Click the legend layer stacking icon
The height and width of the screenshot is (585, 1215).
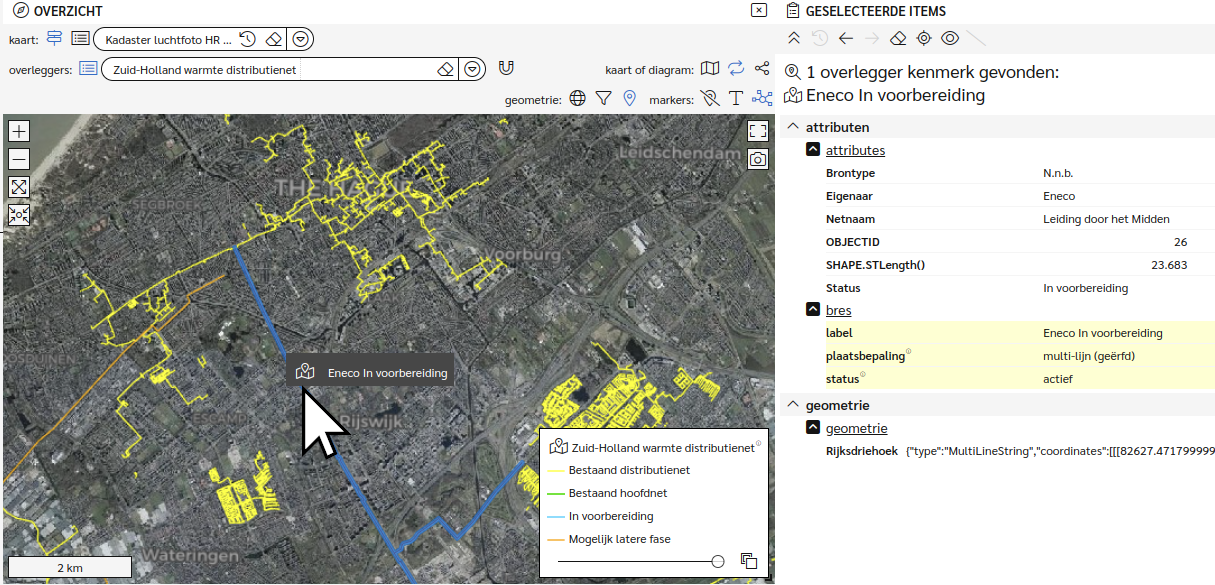[748, 561]
